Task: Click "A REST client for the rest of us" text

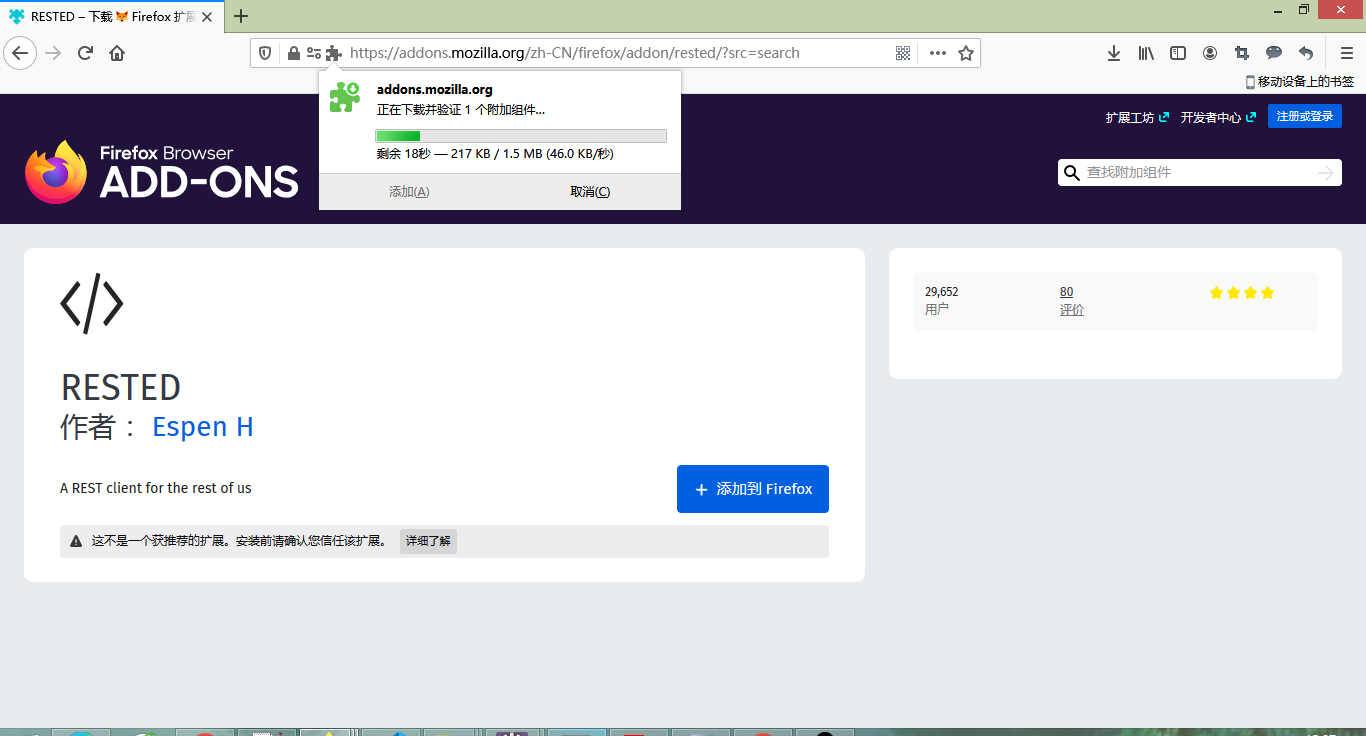Action: 156,488
